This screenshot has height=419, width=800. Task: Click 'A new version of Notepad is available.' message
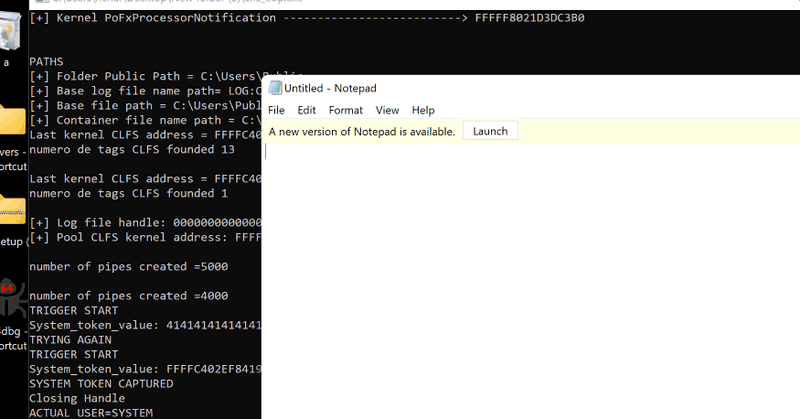point(362,132)
